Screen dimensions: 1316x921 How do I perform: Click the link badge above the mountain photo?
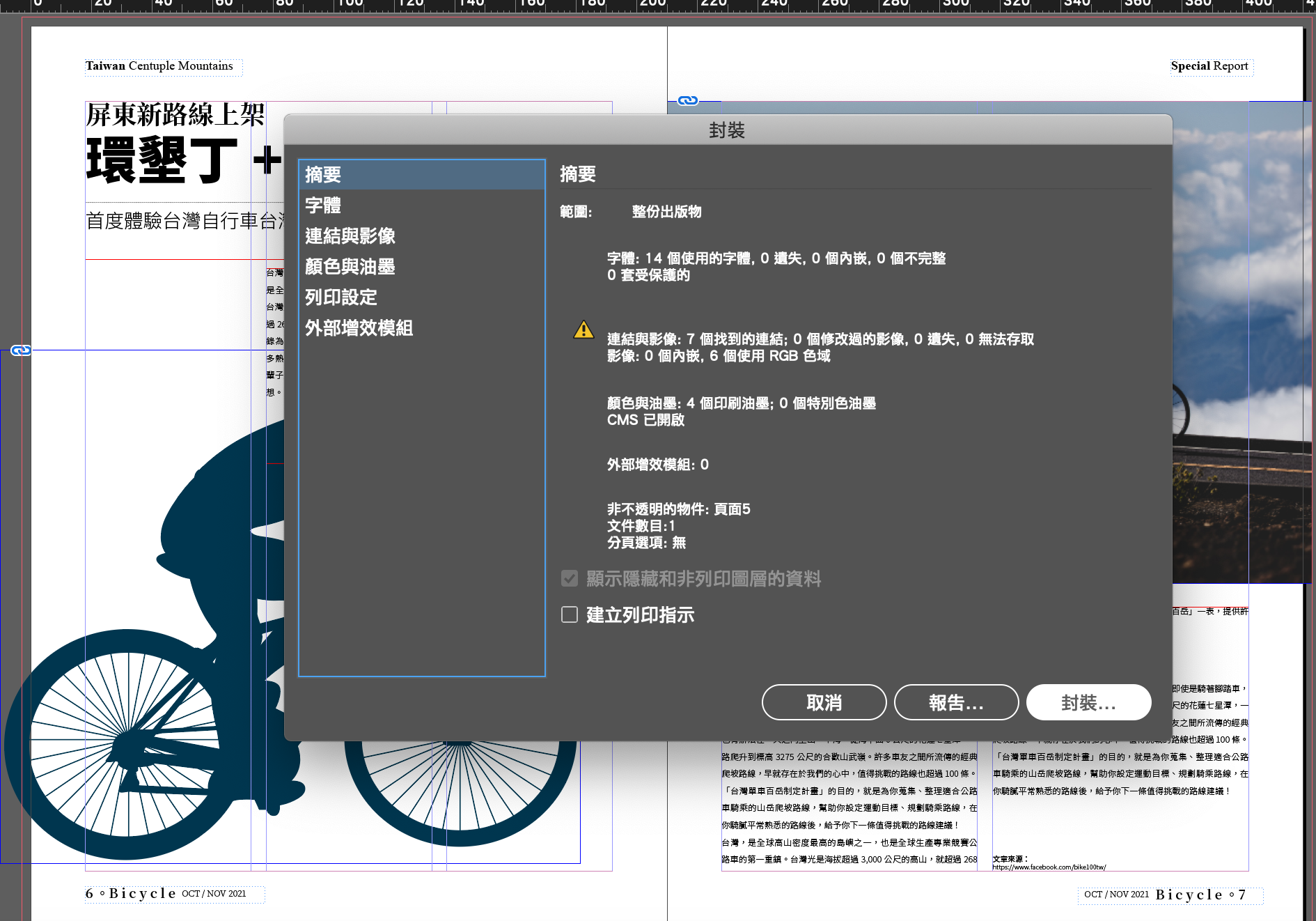point(687,101)
